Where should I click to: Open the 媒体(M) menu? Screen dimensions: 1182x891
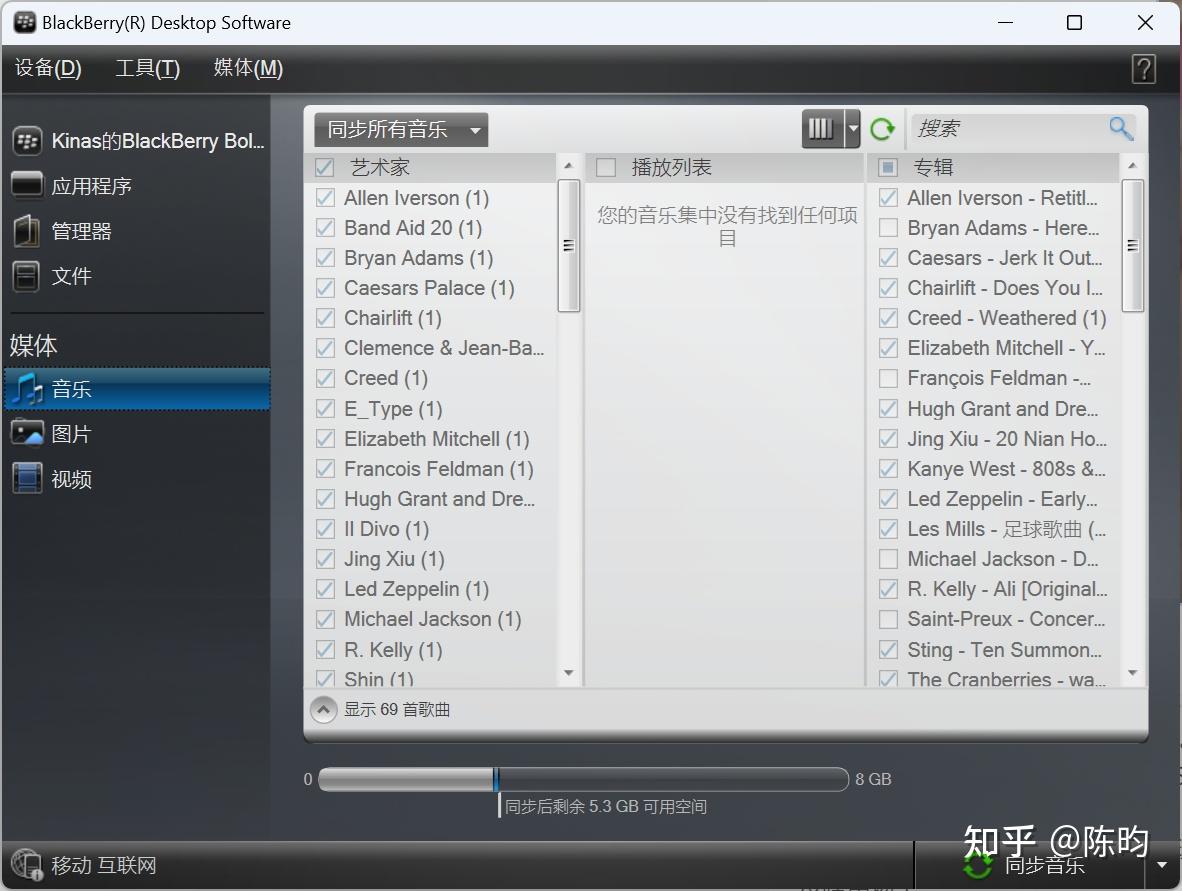pos(248,68)
